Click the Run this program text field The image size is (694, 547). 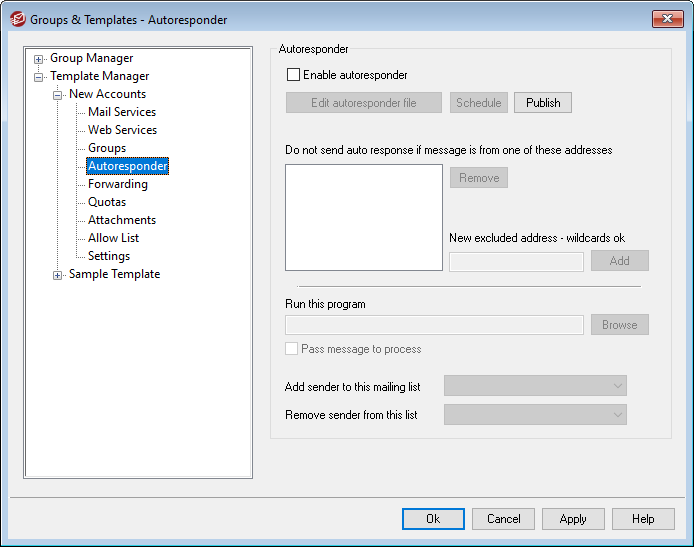(434, 325)
